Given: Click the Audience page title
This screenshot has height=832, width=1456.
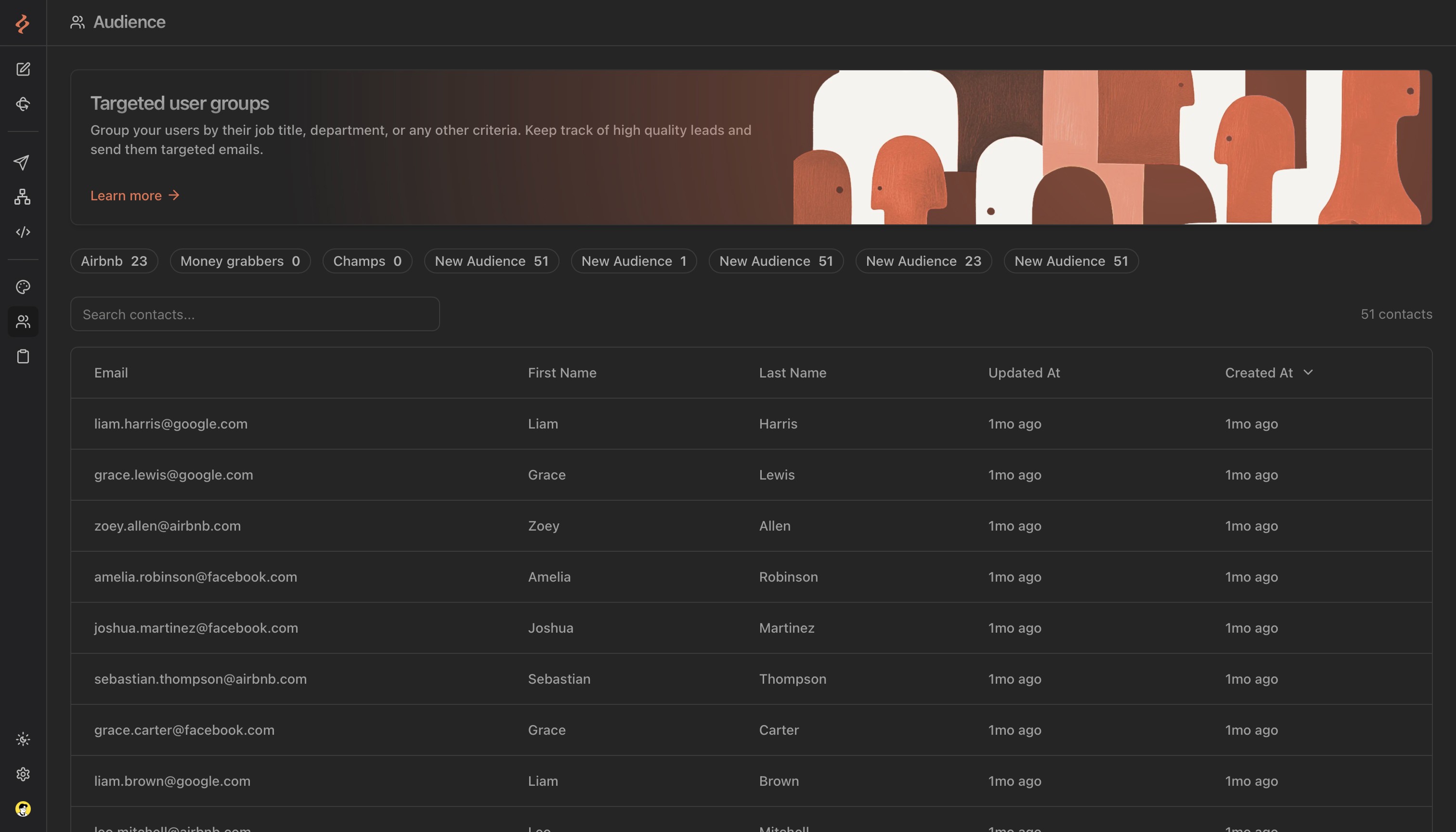Looking at the screenshot, I should [x=129, y=22].
